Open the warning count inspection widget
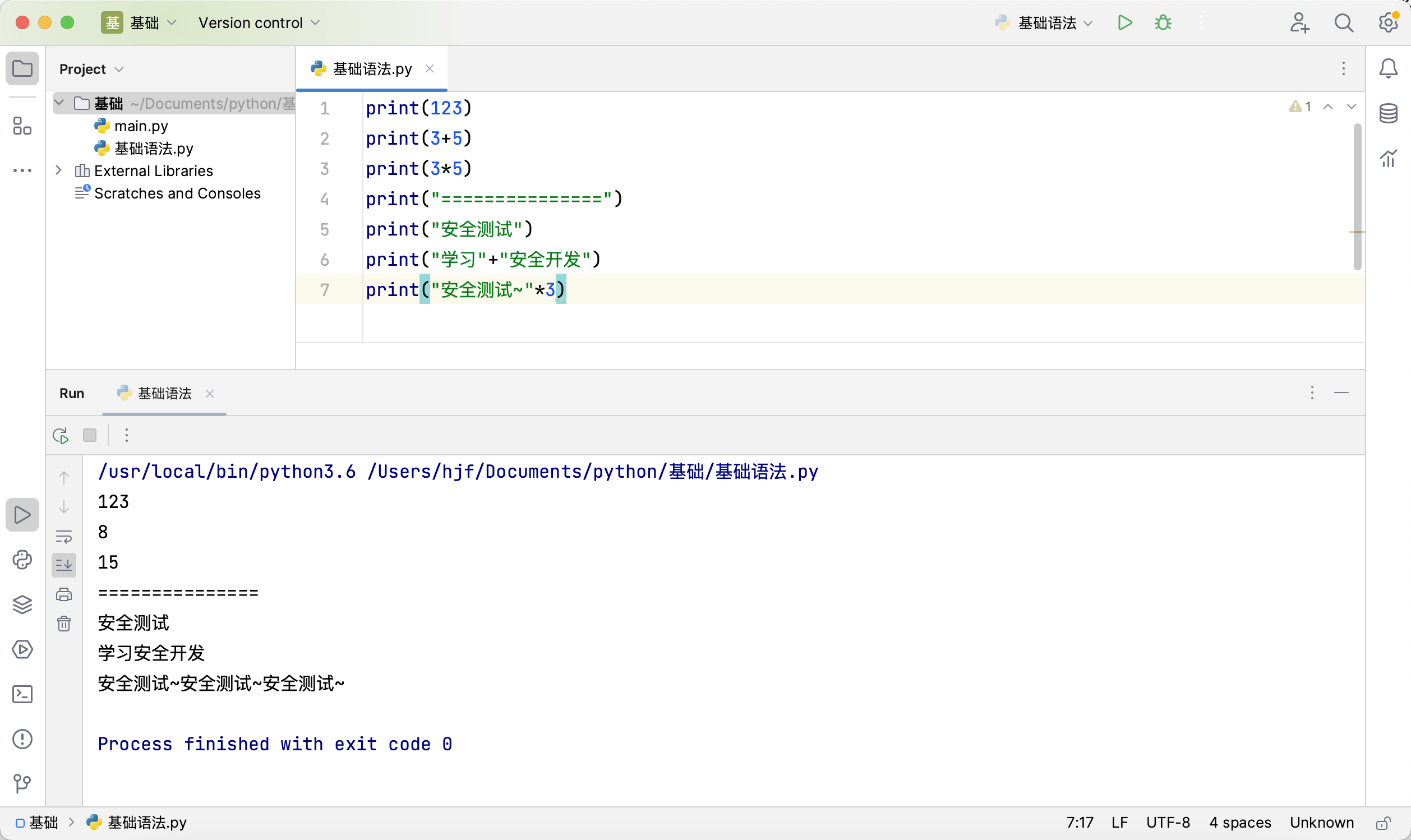The width and height of the screenshot is (1411, 840). tap(1300, 107)
